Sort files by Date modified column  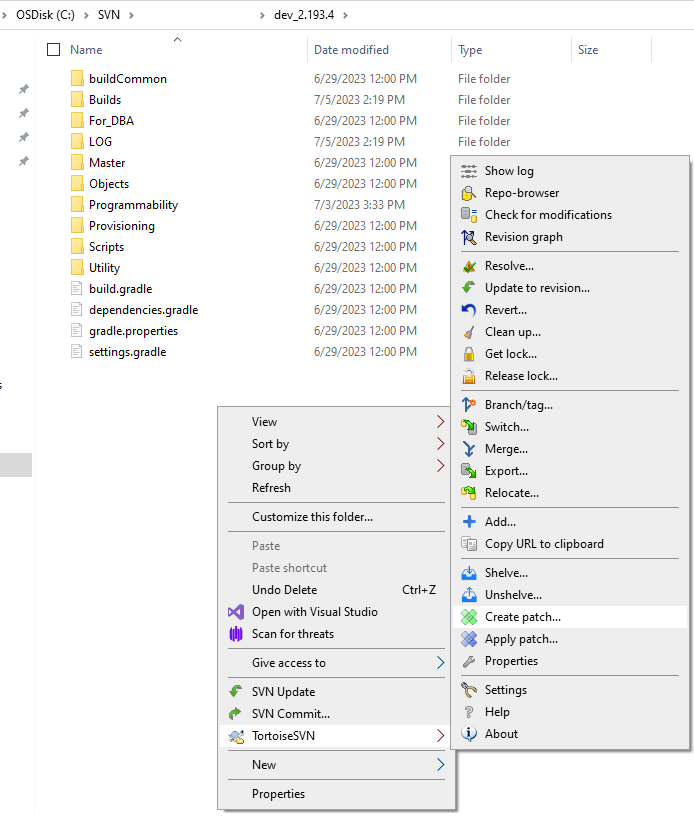coord(351,50)
